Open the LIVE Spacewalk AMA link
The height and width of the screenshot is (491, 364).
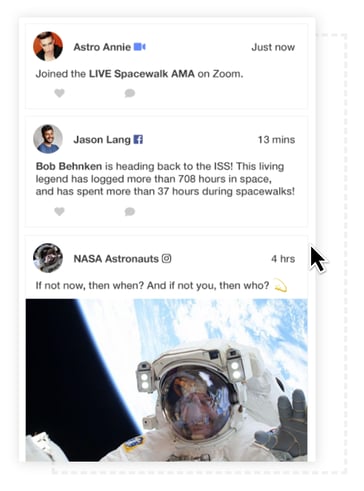coord(142,74)
